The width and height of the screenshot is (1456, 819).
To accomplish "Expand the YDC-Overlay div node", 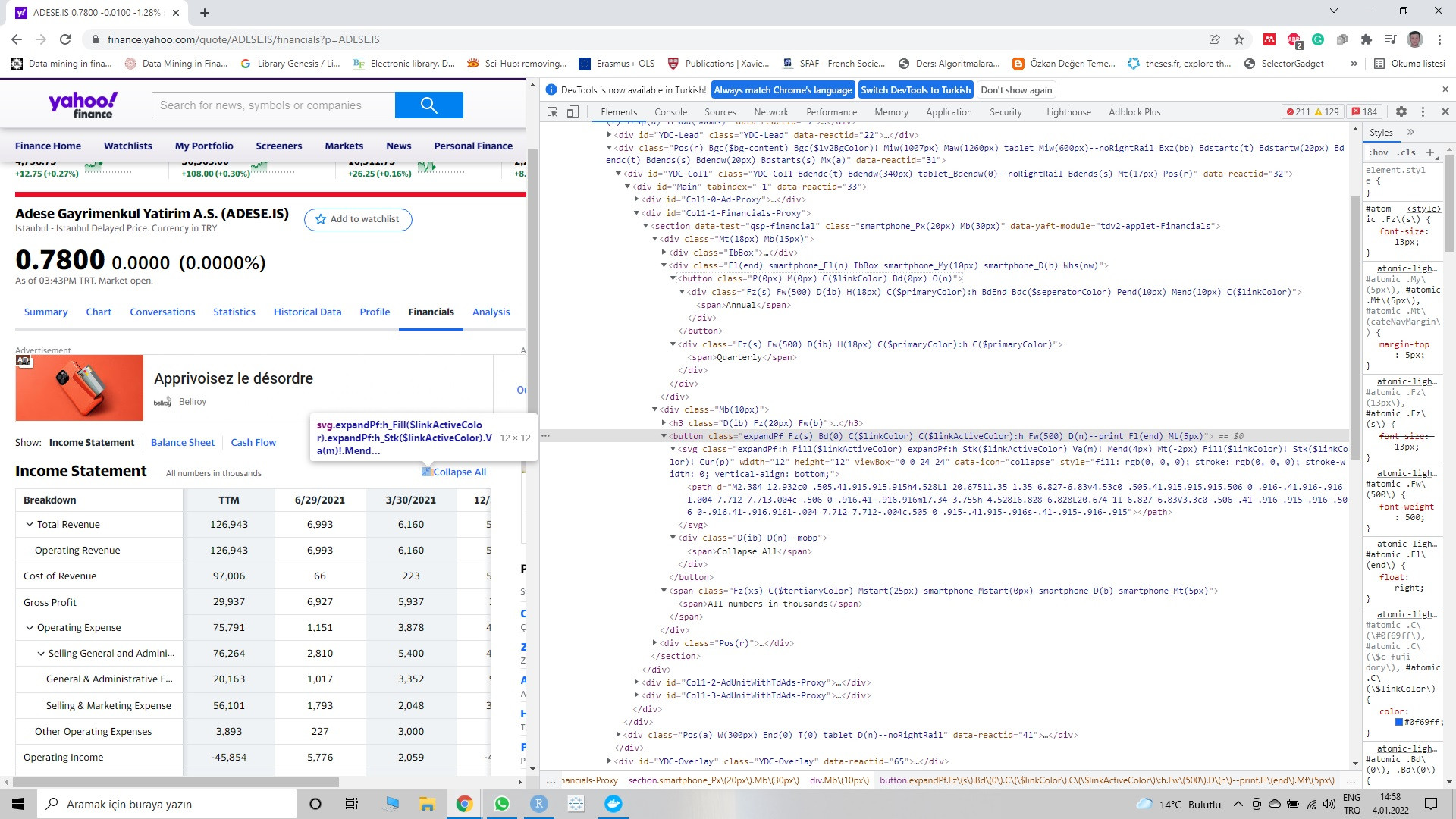I will click(609, 761).
